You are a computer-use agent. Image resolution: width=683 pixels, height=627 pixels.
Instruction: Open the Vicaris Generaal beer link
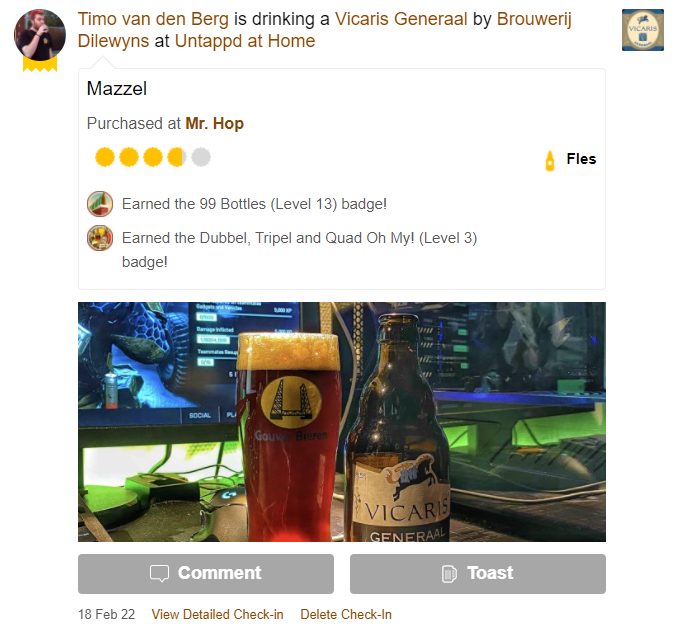[x=401, y=19]
